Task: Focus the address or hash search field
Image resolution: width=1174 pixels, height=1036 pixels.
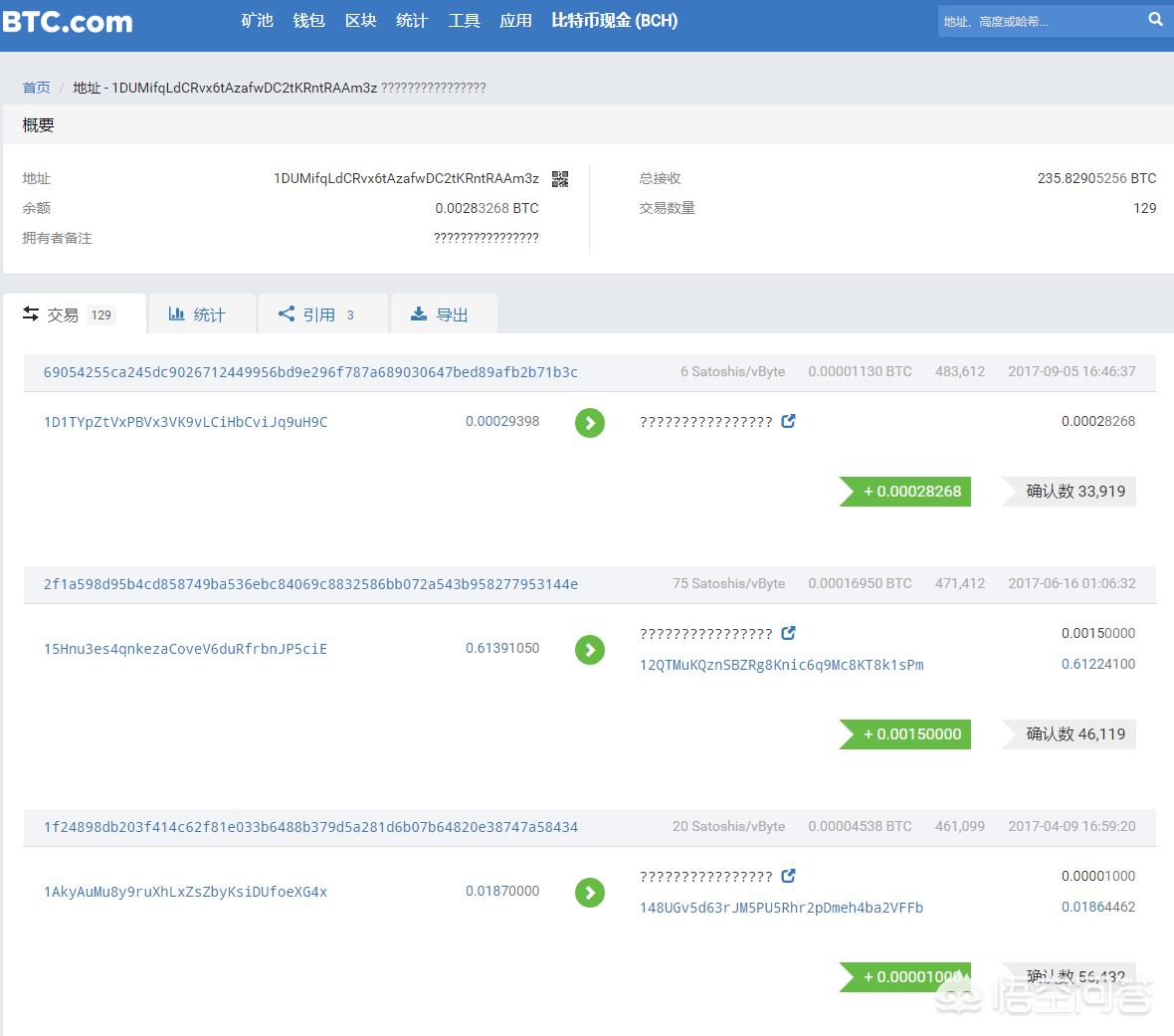Action: pyautogui.click(x=1038, y=21)
